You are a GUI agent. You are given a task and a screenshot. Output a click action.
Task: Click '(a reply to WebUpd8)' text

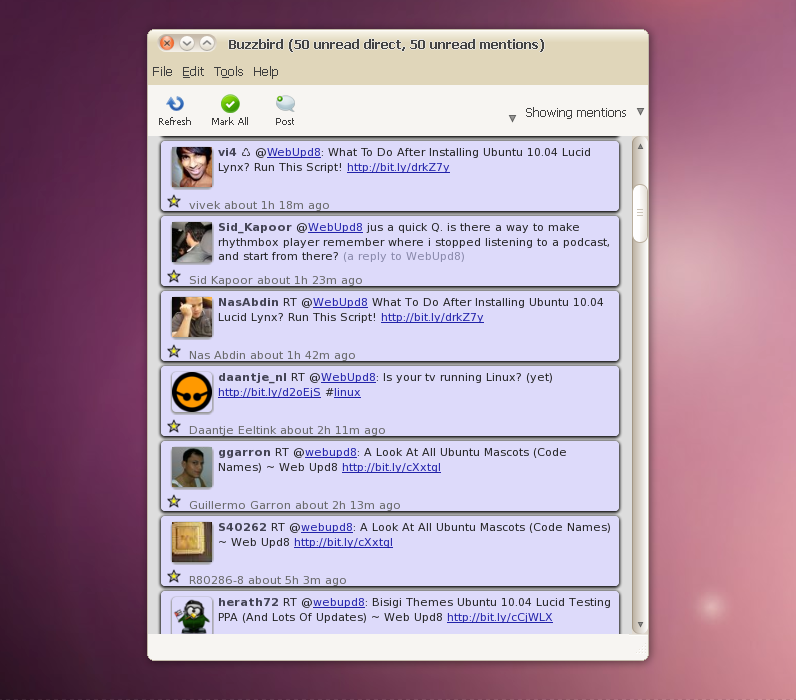pos(404,256)
